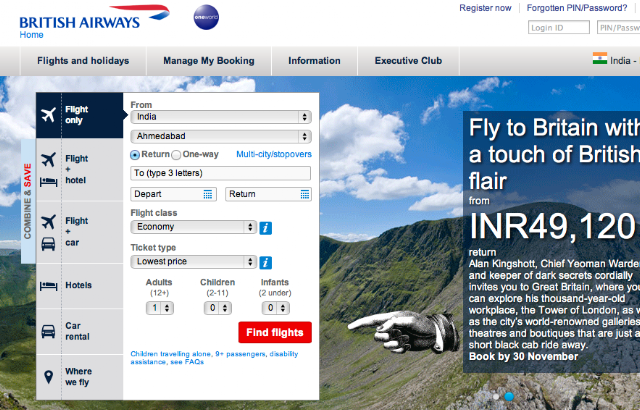Screen dimensions: 640x410
Task: Click the Car rental car icon
Action: (x=49, y=331)
